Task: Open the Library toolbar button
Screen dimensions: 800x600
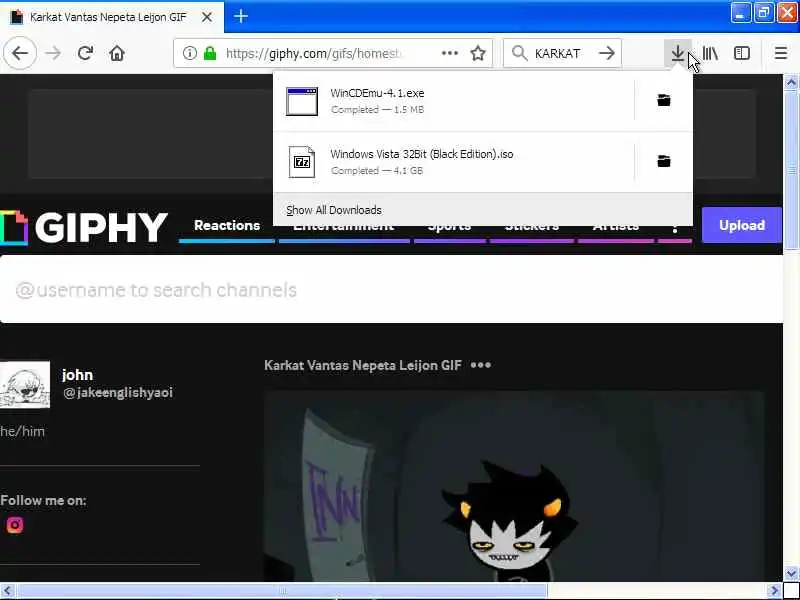Action: pos(710,53)
